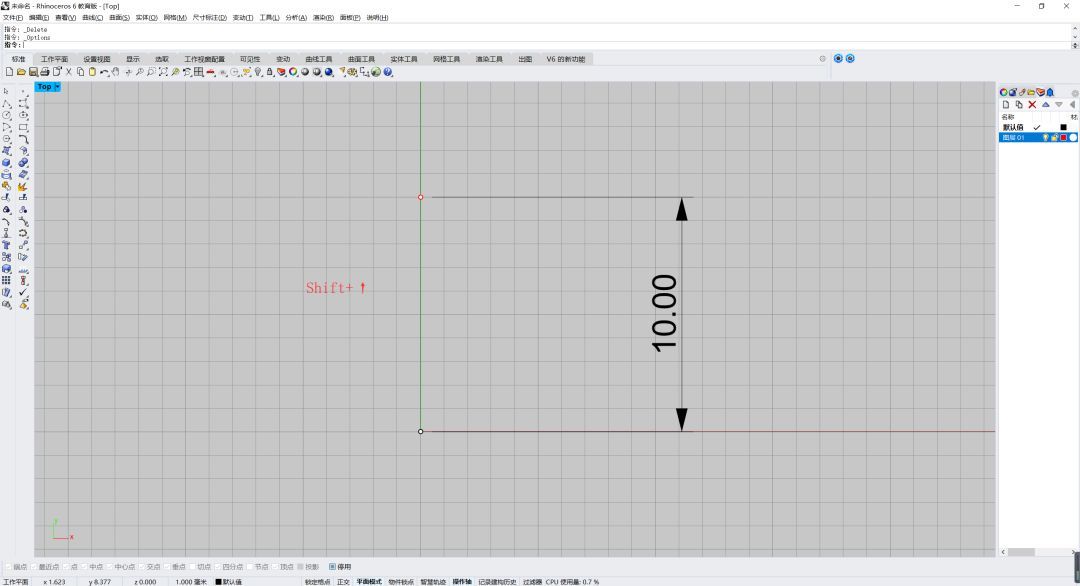The width and height of the screenshot is (1080, 586).
Task: Open the 曲线(C) menu
Action: [92, 18]
